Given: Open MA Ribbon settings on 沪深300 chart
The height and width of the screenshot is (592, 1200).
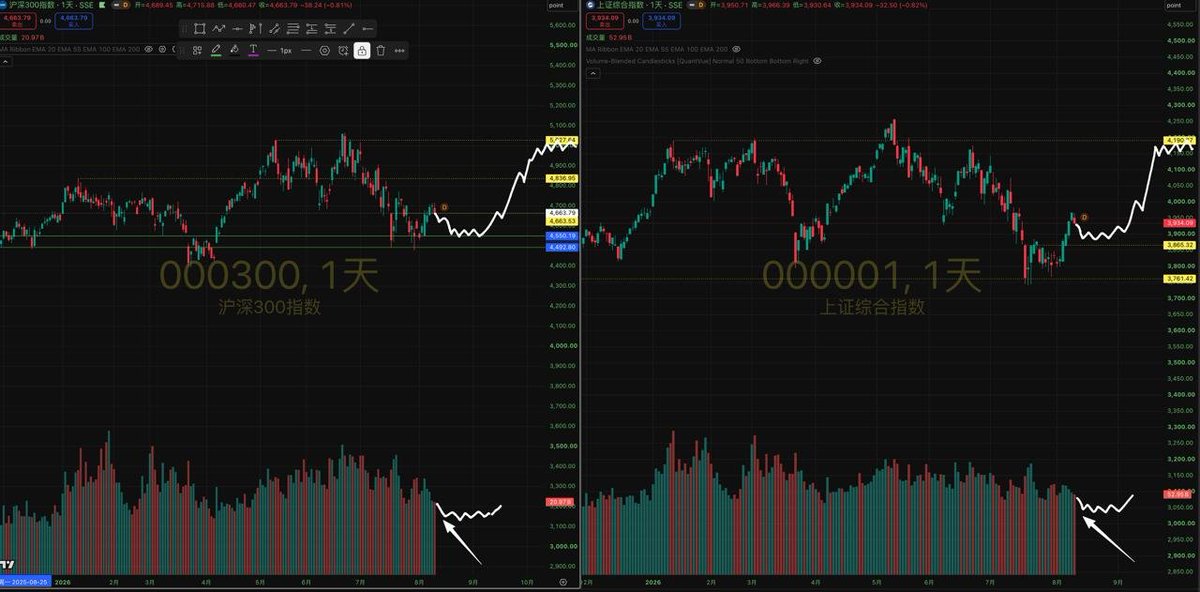Looking at the screenshot, I should tap(162, 49).
